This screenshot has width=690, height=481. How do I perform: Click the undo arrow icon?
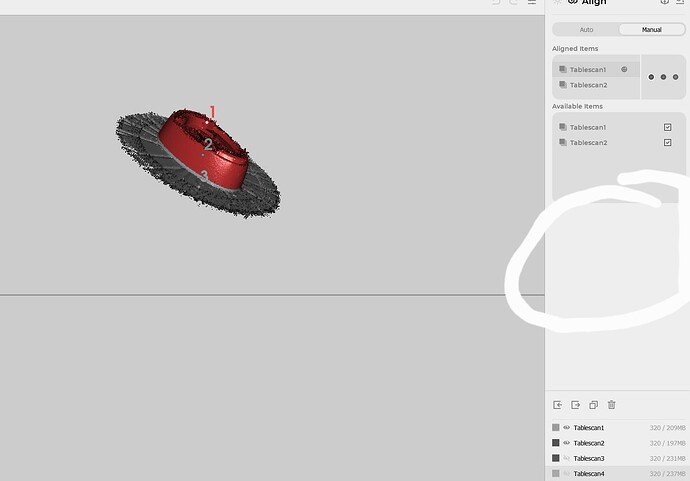click(496, 3)
